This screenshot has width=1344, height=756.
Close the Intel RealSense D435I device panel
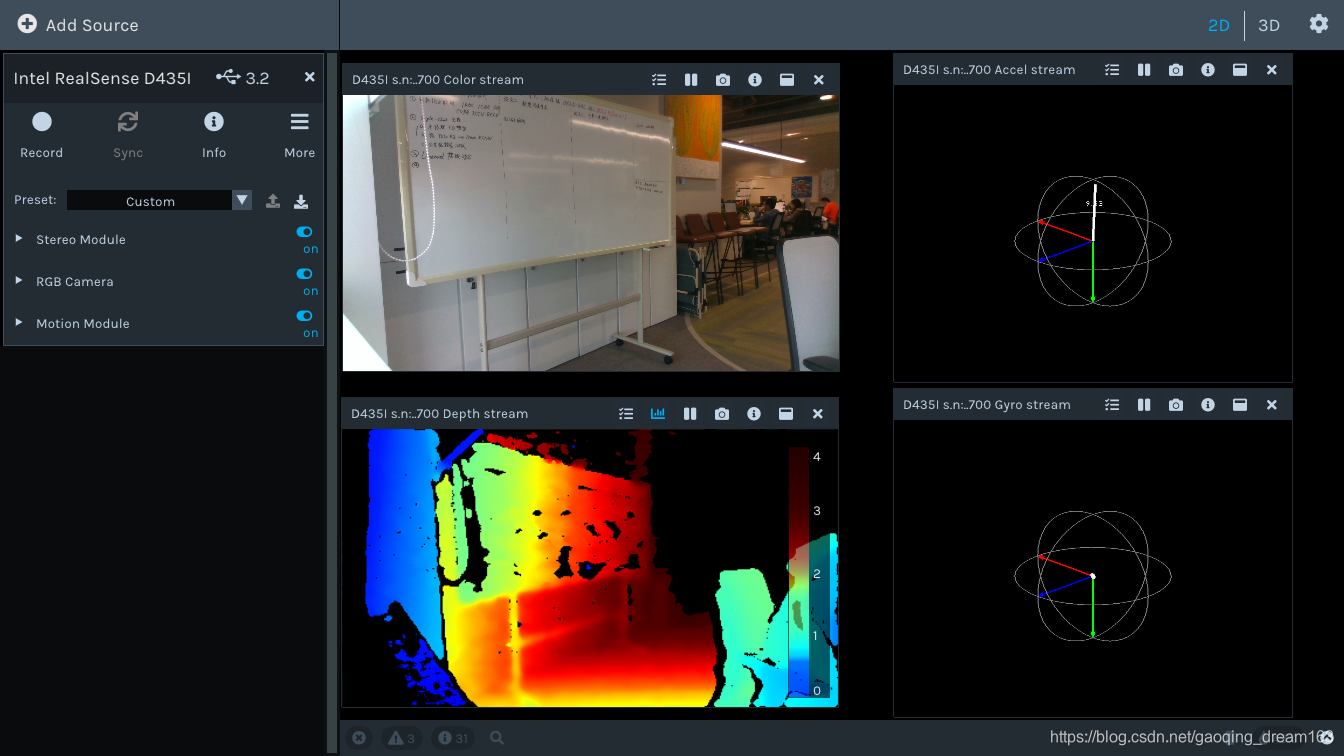point(309,77)
